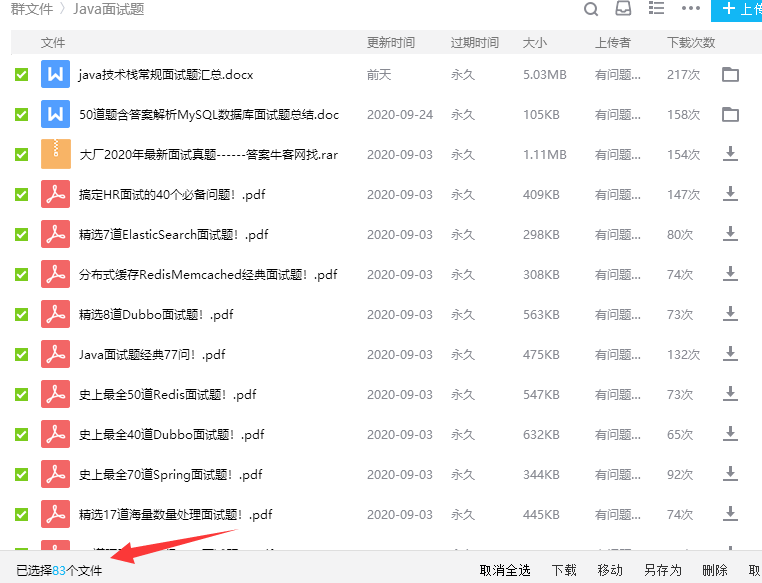This screenshot has height=583, width=762.
Task: Uncheck 分布式缓存RedisMemcached checkbox
Action: tap(21, 274)
